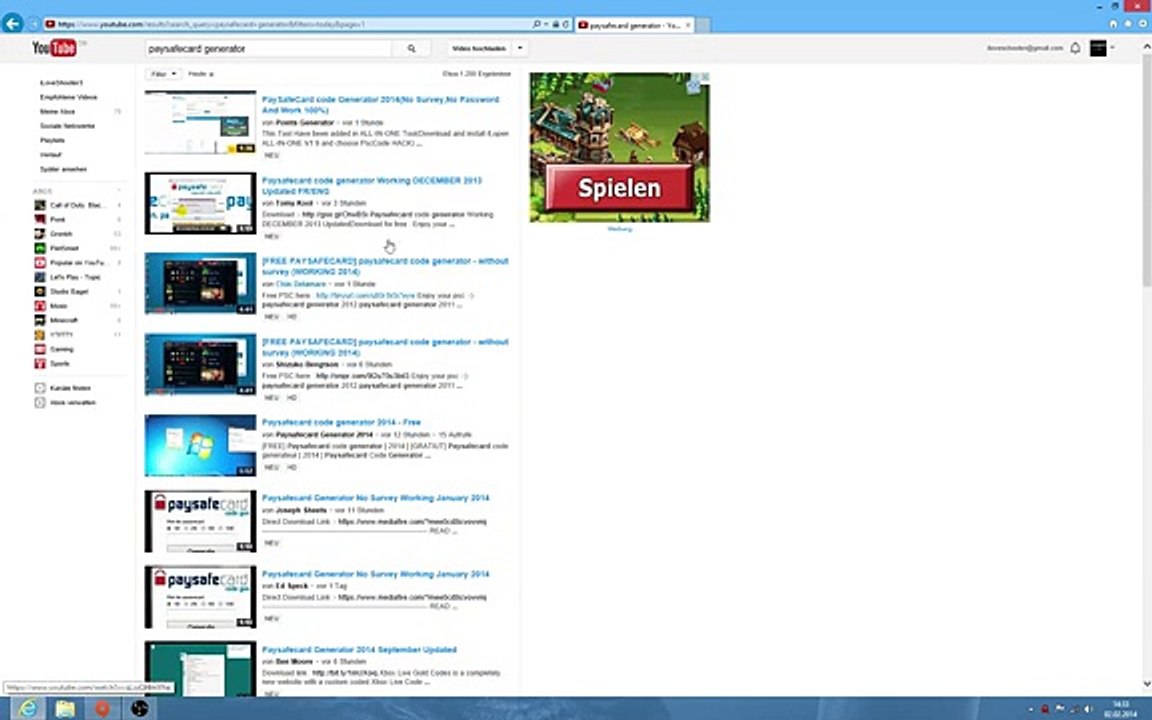Open the Music channel icon in the sidebar
The image size is (1152, 720).
(x=40, y=306)
